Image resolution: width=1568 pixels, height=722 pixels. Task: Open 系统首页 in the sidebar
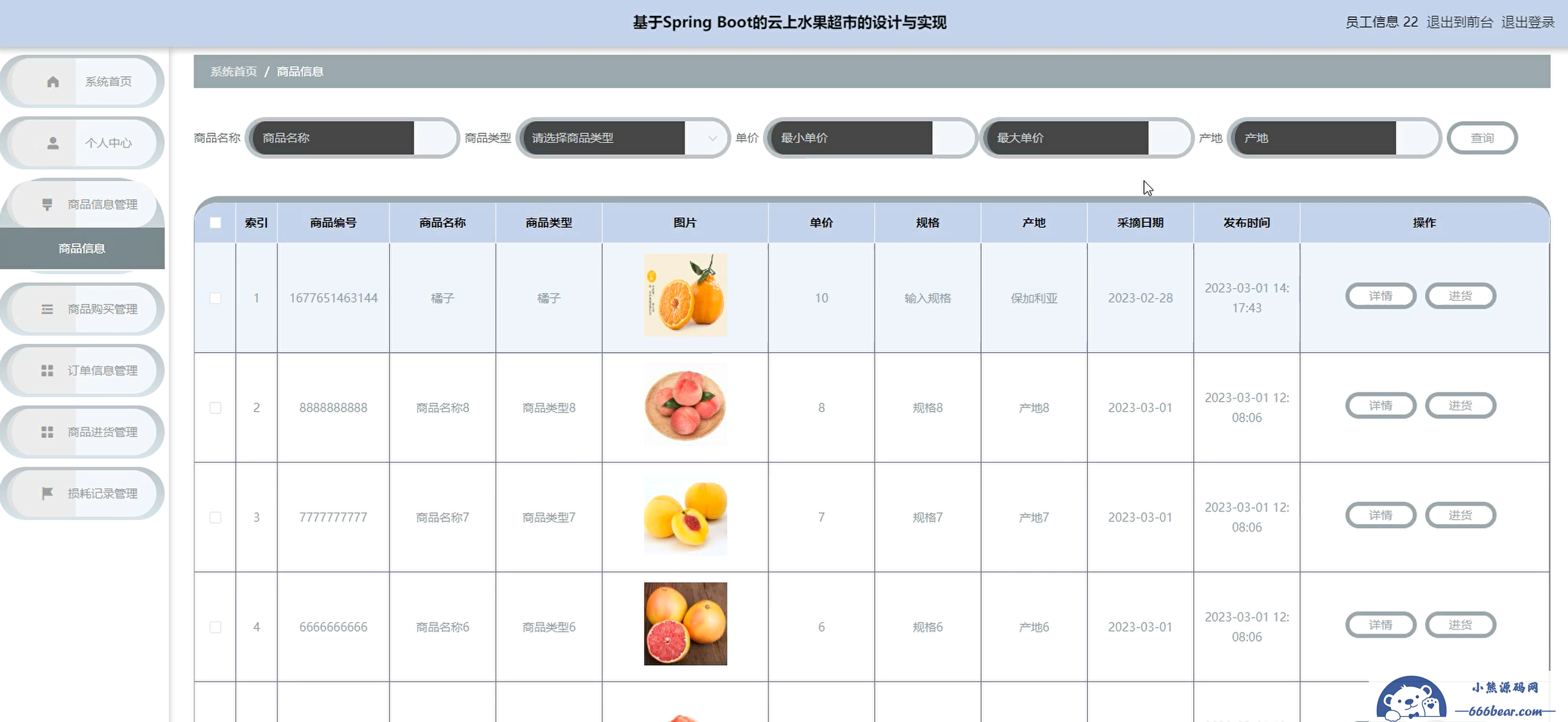(x=82, y=82)
